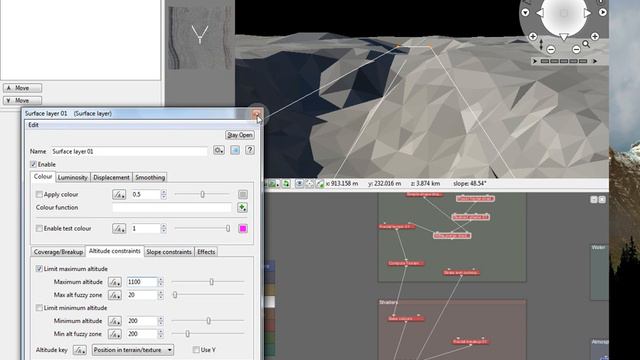Click the Minimum altitude spinner
This screenshot has height=360, width=640.
(x=160, y=321)
